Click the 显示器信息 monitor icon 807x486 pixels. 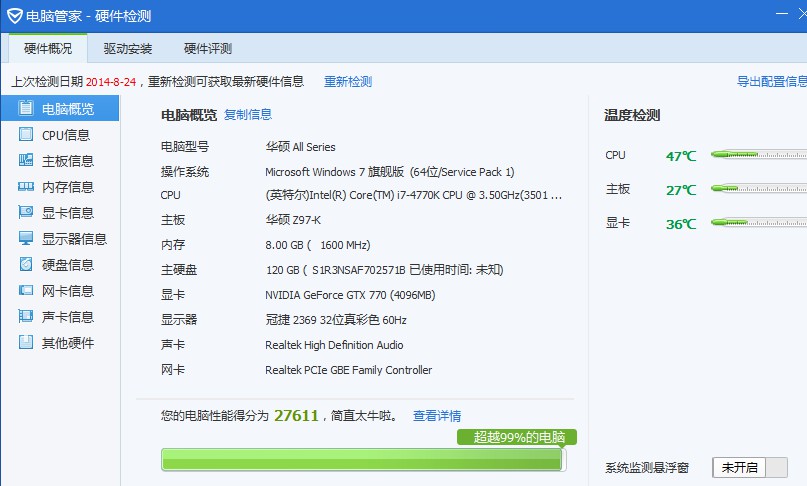[26, 238]
